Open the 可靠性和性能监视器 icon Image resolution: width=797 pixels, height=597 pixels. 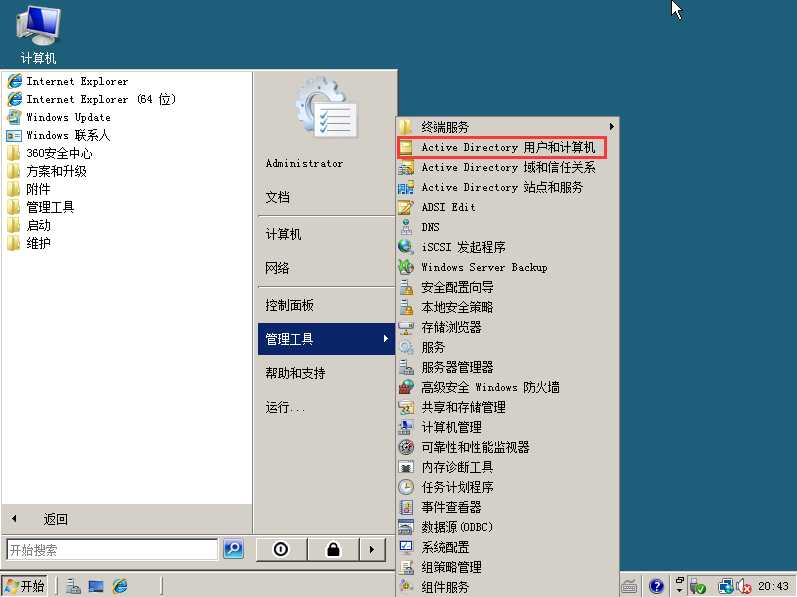pyautogui.click(x=406, y=447)
